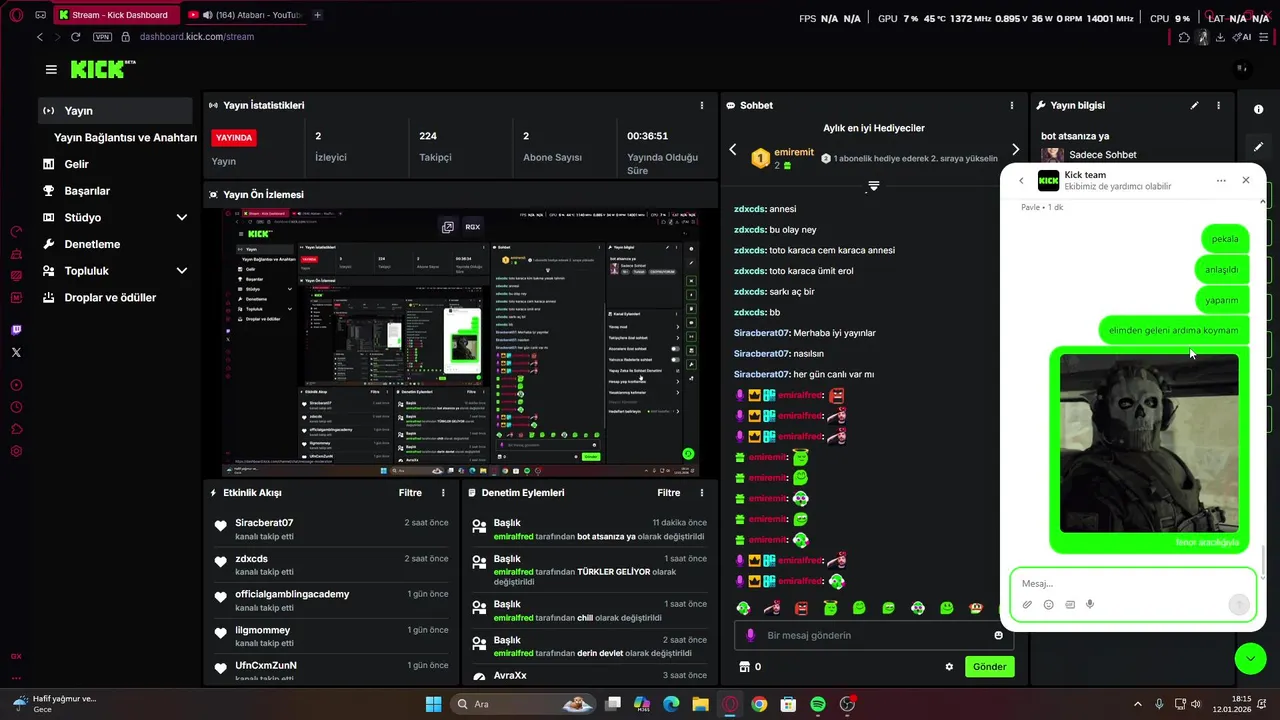1280x720 pixels.
Task: Open Google Chrome from the taskbar
Action: (x=759, y=704)
